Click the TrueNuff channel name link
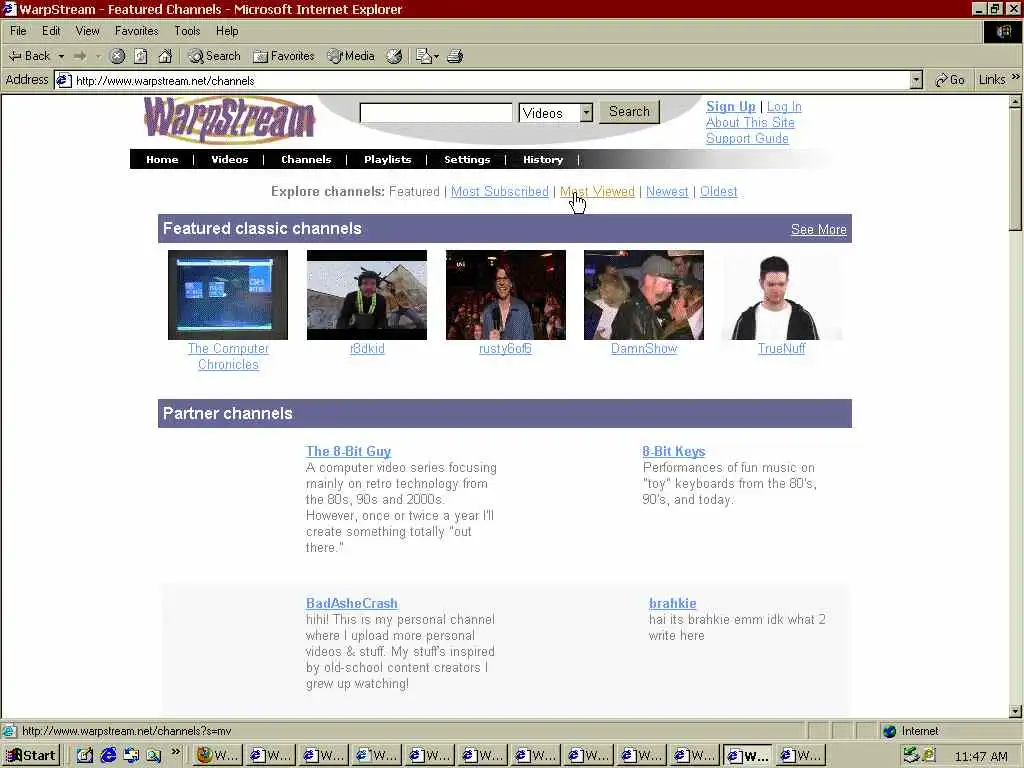1024x768 pixels. (782, 349)
